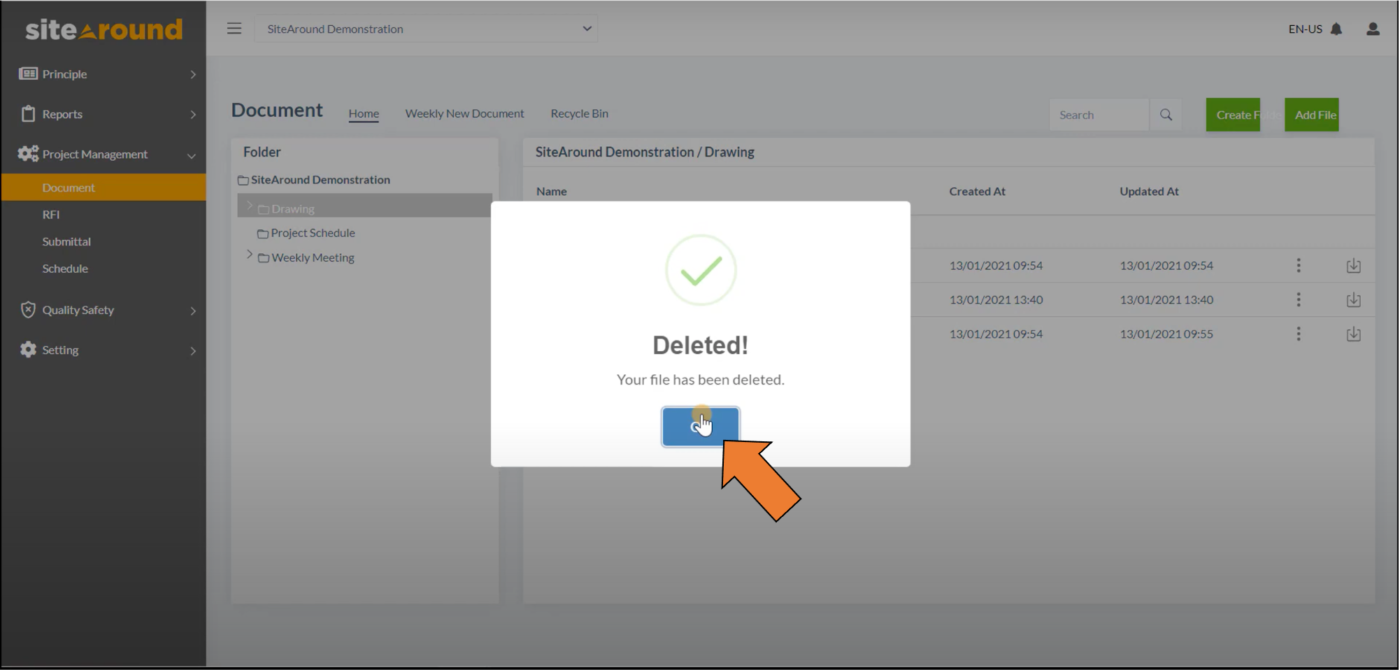Switch to the Recycle Bin tab
This screenshot has height=670, width=1400.
pos(579,113)
